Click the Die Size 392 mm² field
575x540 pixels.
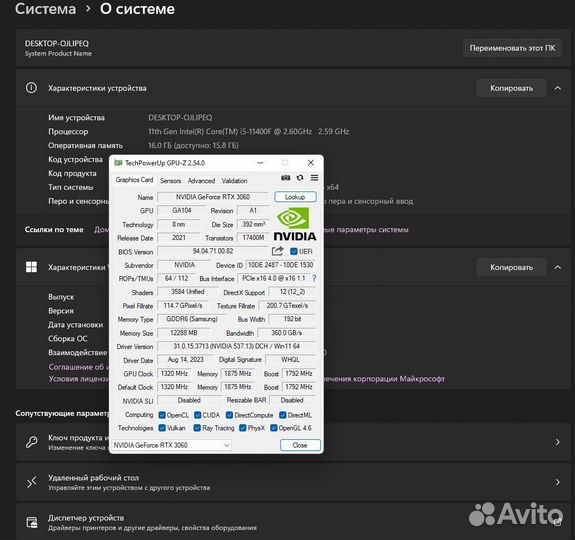click(253, 224)
